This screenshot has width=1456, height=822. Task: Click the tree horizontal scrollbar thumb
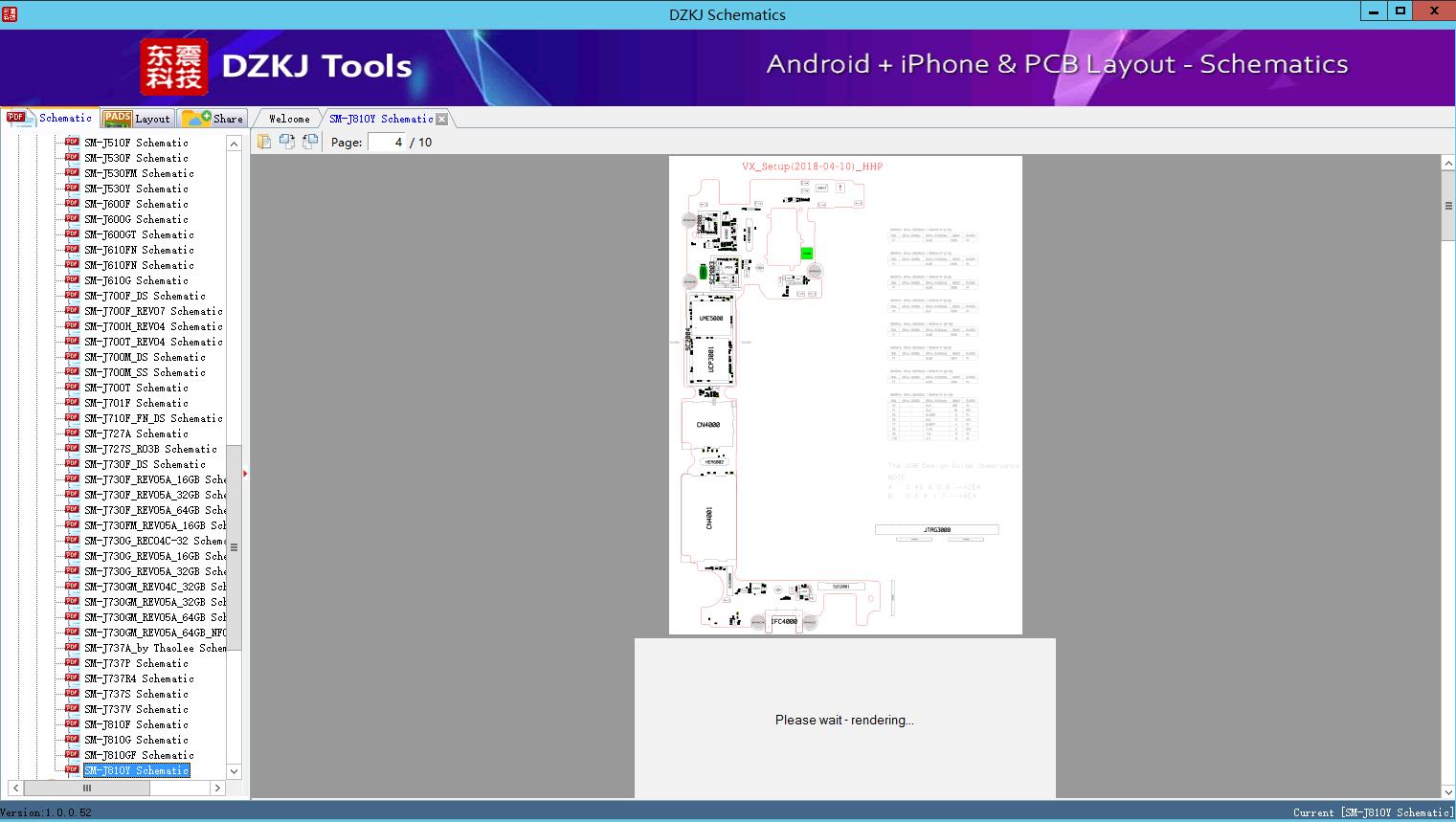coord(86,788)
